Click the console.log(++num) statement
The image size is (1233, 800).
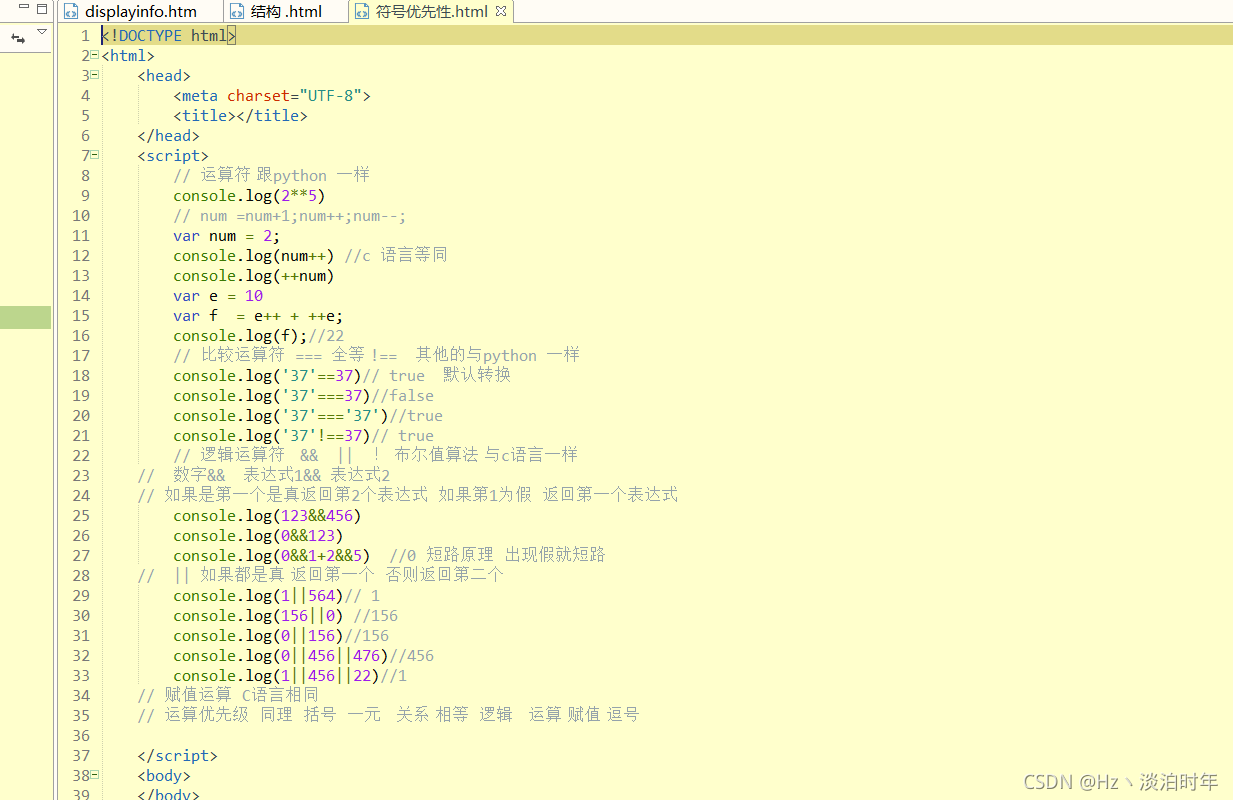(x=253, y=276)
